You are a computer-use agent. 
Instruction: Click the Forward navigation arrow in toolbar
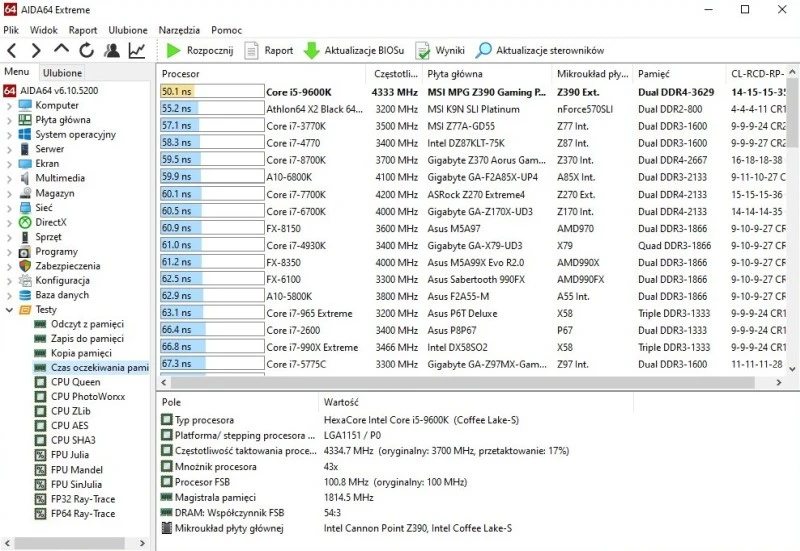tap(36, 50)
